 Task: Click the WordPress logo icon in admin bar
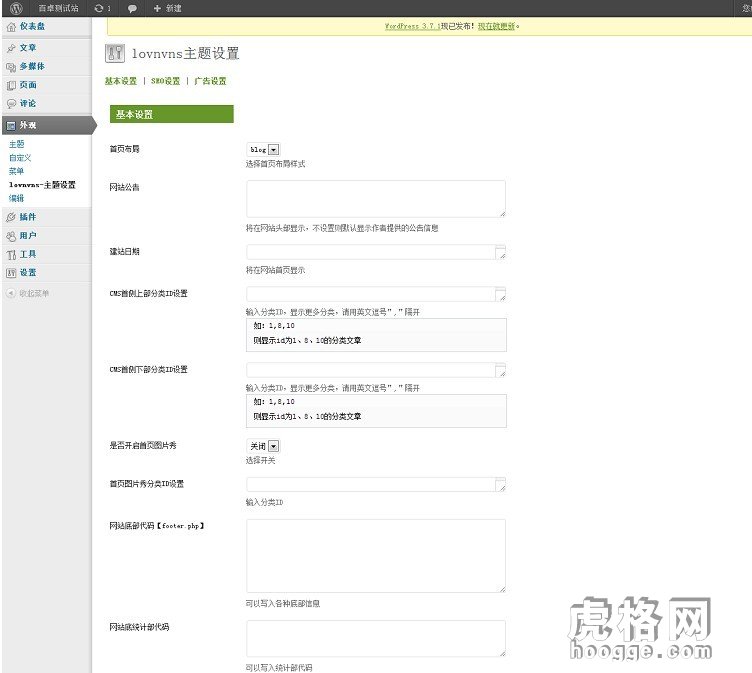click(16, 8)
